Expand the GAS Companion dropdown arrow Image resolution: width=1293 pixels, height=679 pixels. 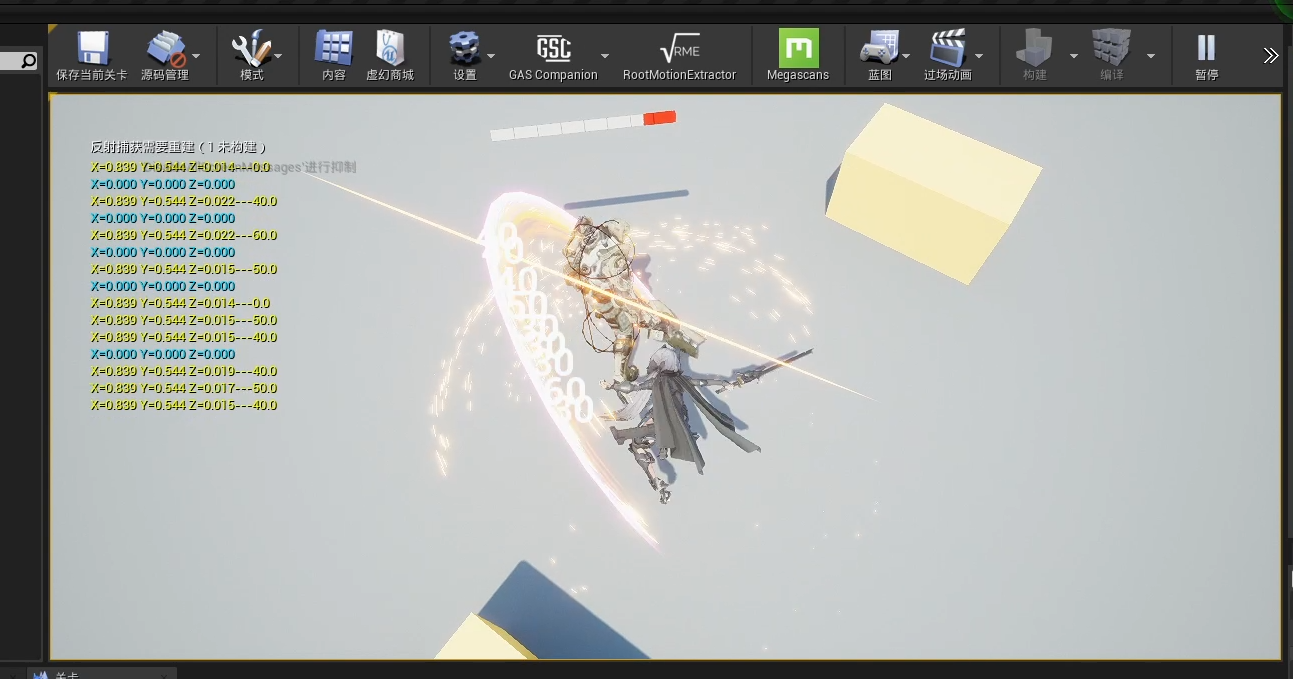coord(605,56)
